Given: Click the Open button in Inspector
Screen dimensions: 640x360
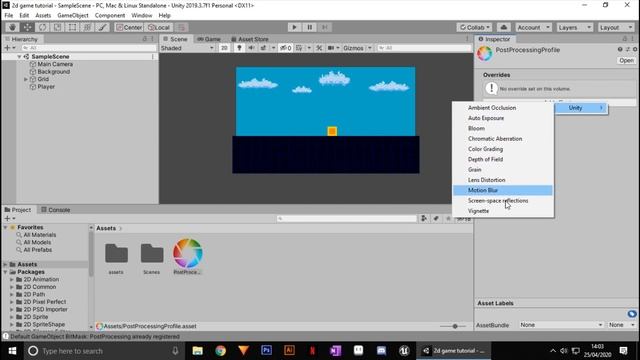Looking at the screenshot, I should click(626, 60).
